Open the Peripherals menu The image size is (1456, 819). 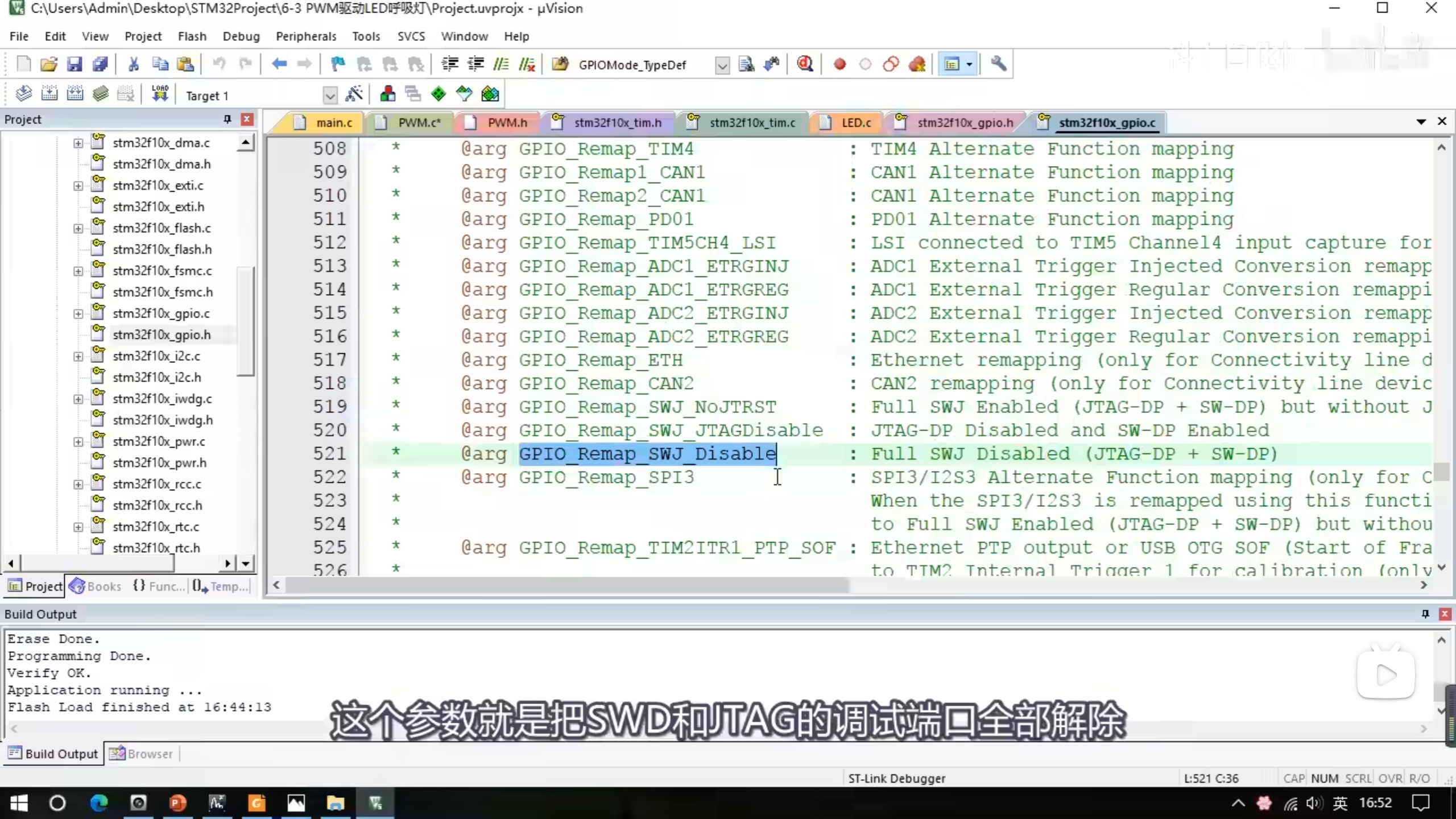[x=306, y=36]
